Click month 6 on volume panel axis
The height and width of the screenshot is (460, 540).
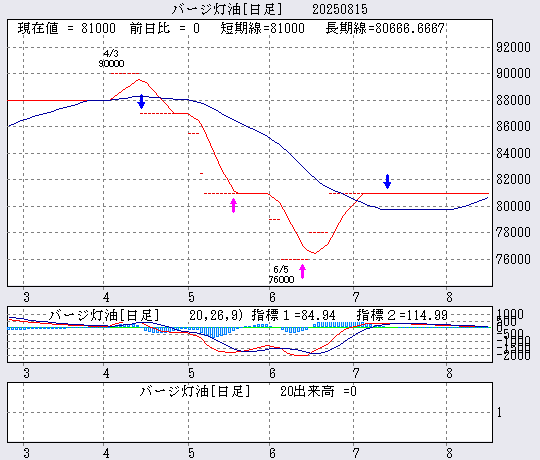272,453
